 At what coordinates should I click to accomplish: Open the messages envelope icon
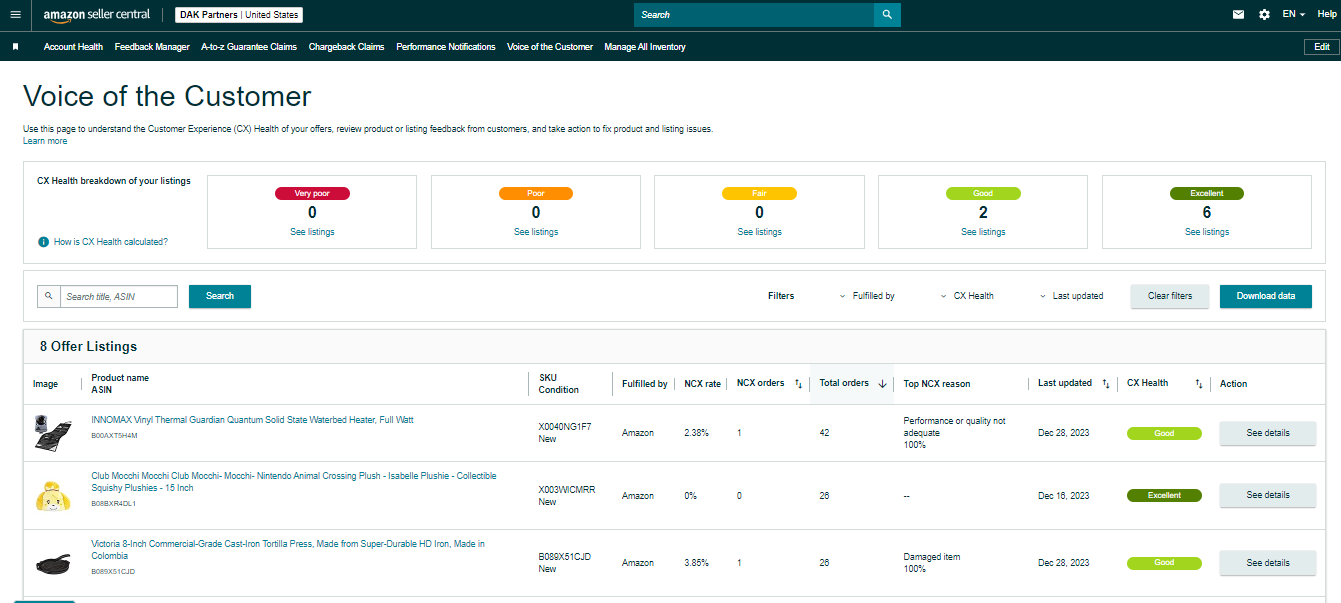(1238, 15)
